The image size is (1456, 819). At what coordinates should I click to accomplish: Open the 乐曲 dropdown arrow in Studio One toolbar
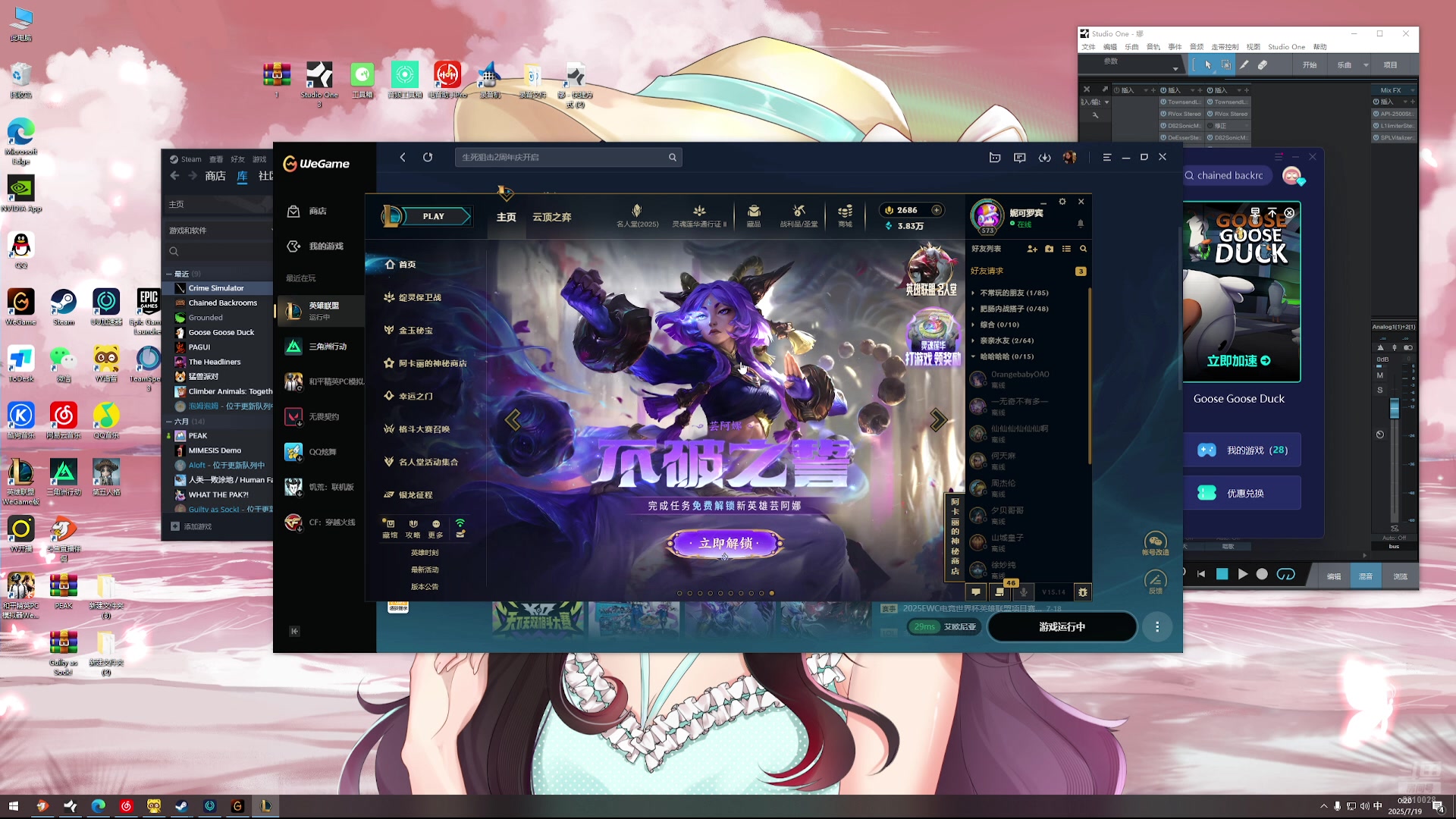click(1366, 65)
